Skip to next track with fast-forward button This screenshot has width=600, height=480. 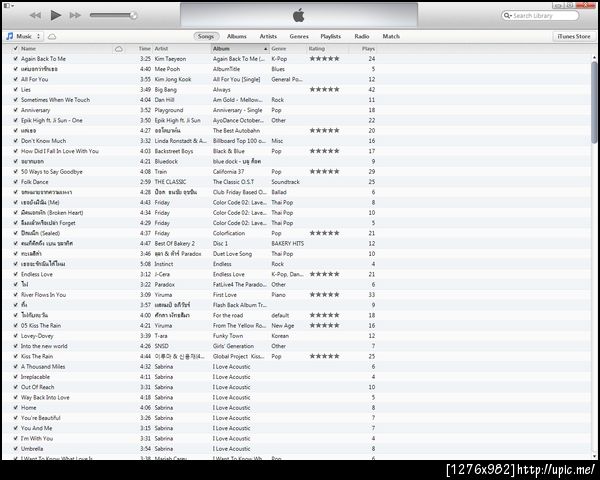(75, 15)
